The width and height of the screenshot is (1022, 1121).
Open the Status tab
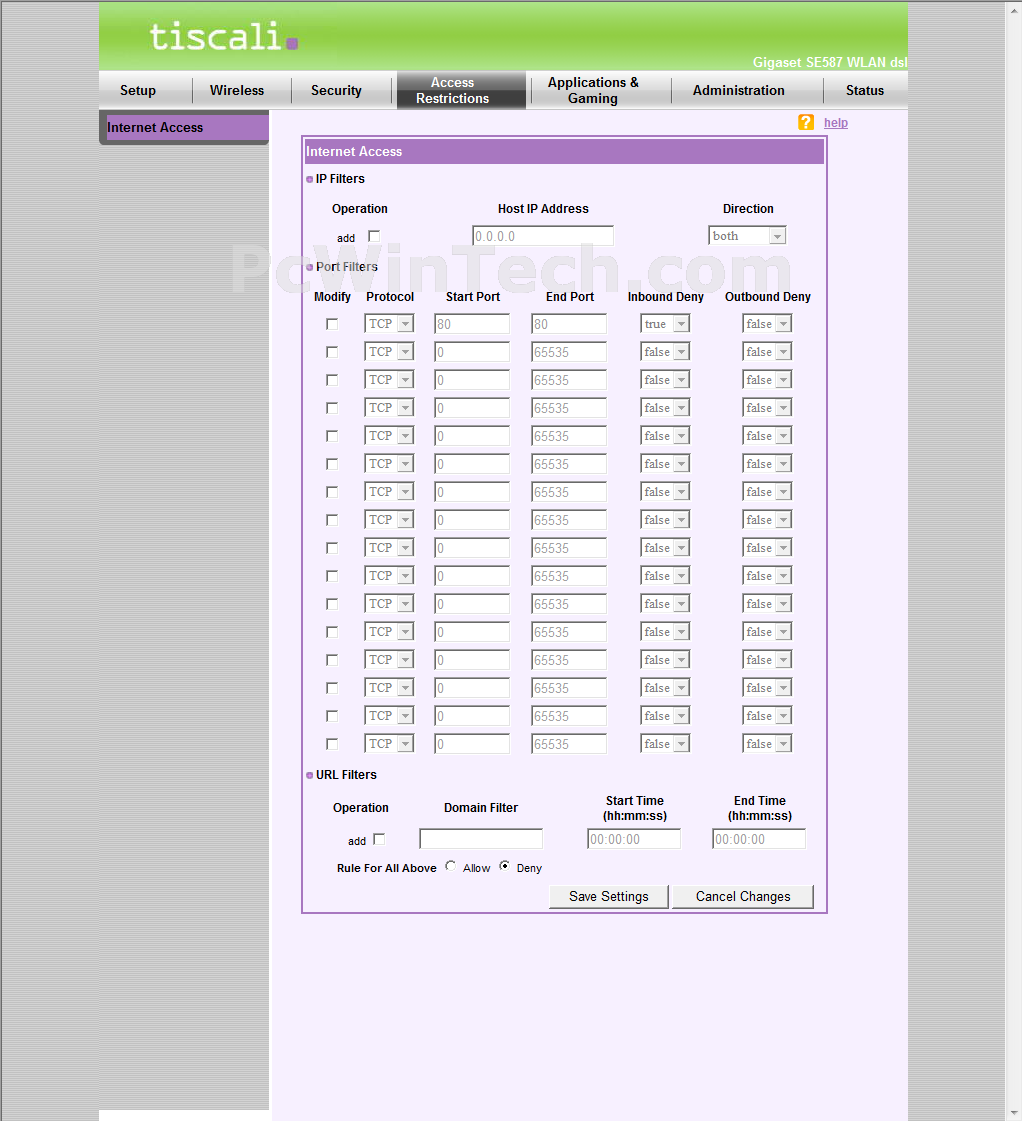point(865,91)
